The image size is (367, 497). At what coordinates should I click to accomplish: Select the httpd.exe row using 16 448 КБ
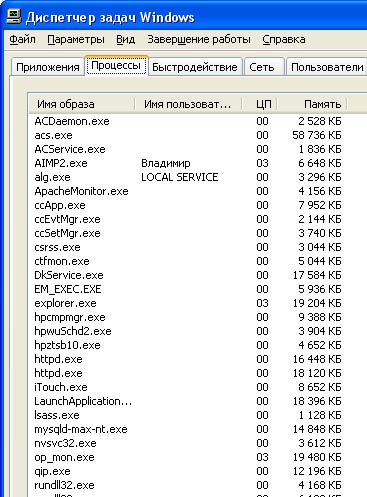tap(188, 359)
